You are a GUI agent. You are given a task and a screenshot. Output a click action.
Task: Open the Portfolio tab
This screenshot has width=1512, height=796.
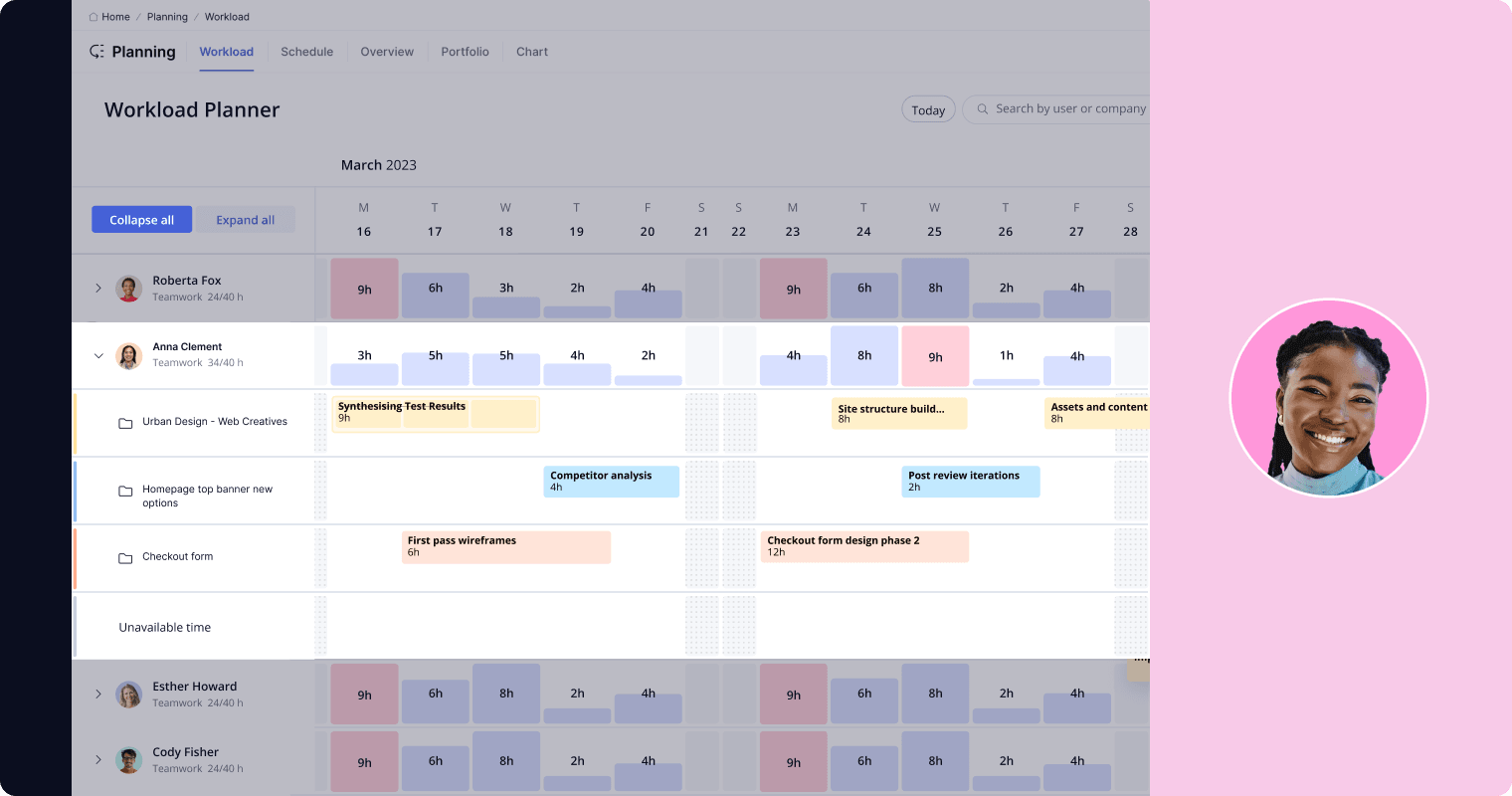[x=465, y=52]
